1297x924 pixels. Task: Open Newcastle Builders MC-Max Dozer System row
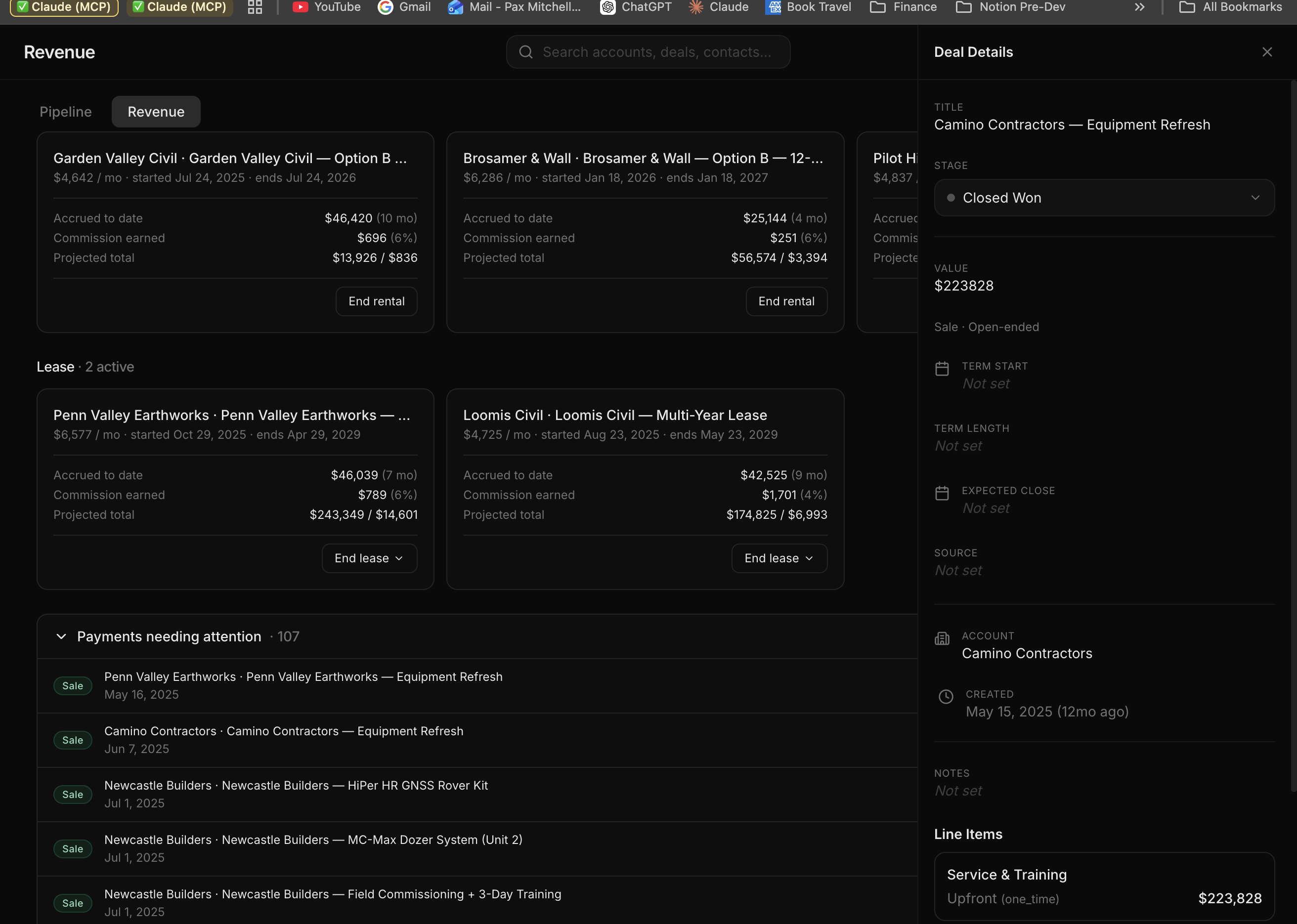click(477, 848)
